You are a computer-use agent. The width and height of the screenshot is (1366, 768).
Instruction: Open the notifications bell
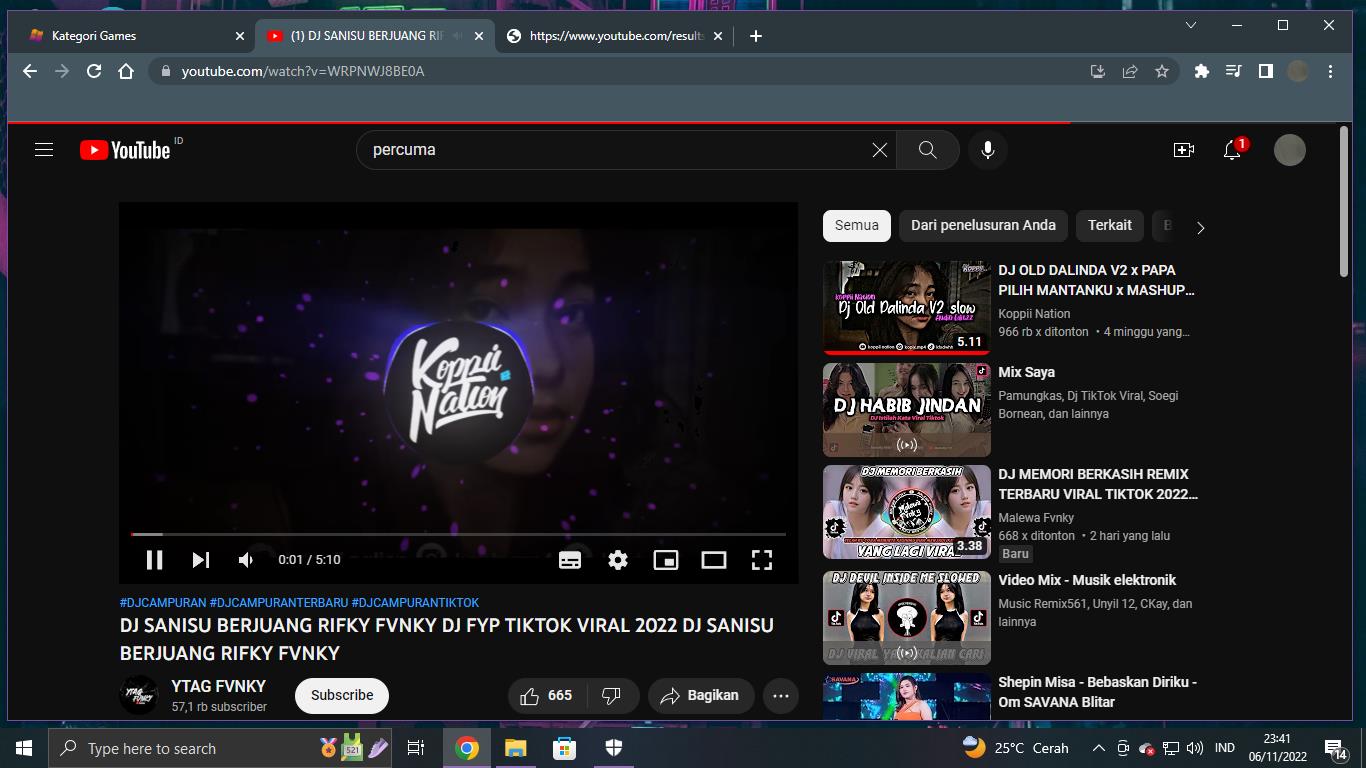(1232, 150)
